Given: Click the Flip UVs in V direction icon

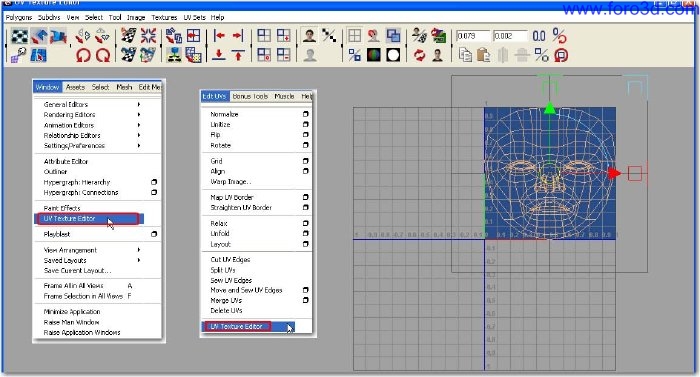Looking at the screenshot, I should click(x=102, y=36).
